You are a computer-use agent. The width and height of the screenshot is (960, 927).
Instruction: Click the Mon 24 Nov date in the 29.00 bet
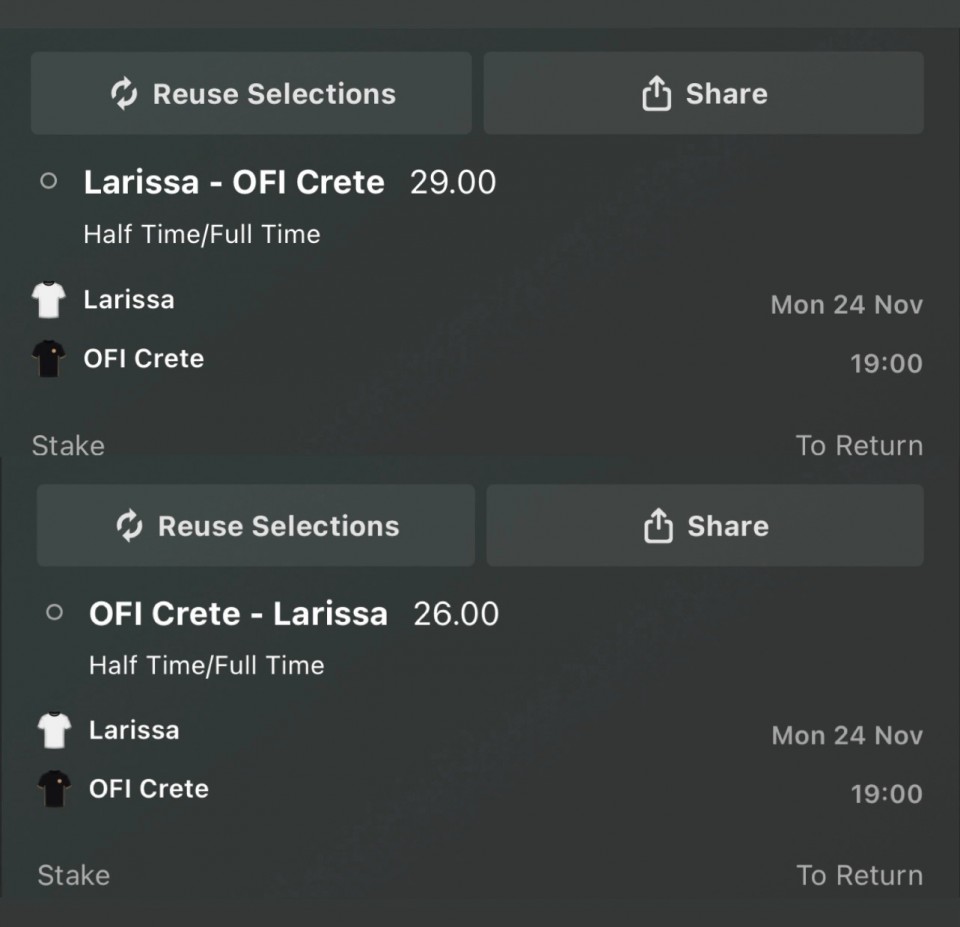(846, 305)
